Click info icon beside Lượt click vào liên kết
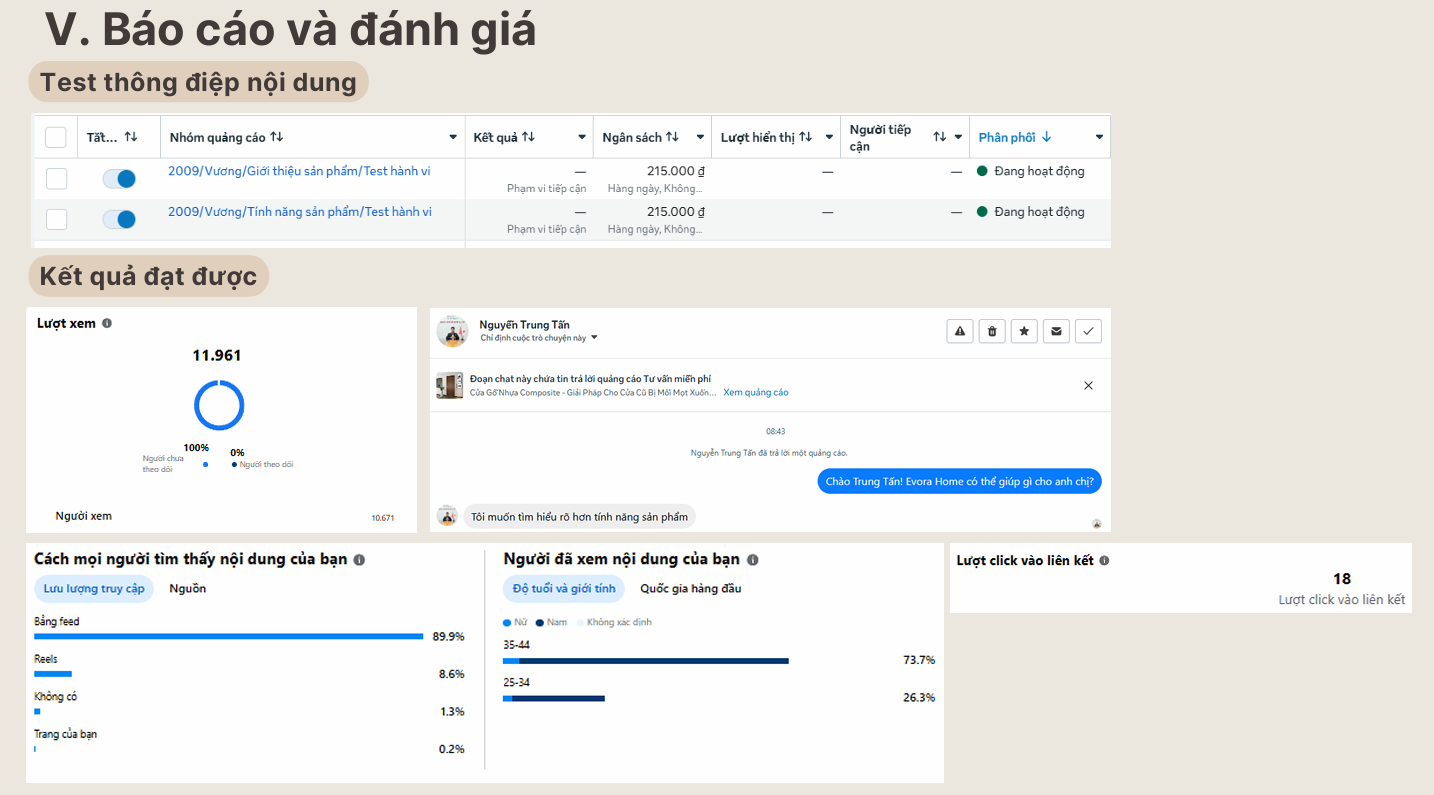 pos(1104,561)
